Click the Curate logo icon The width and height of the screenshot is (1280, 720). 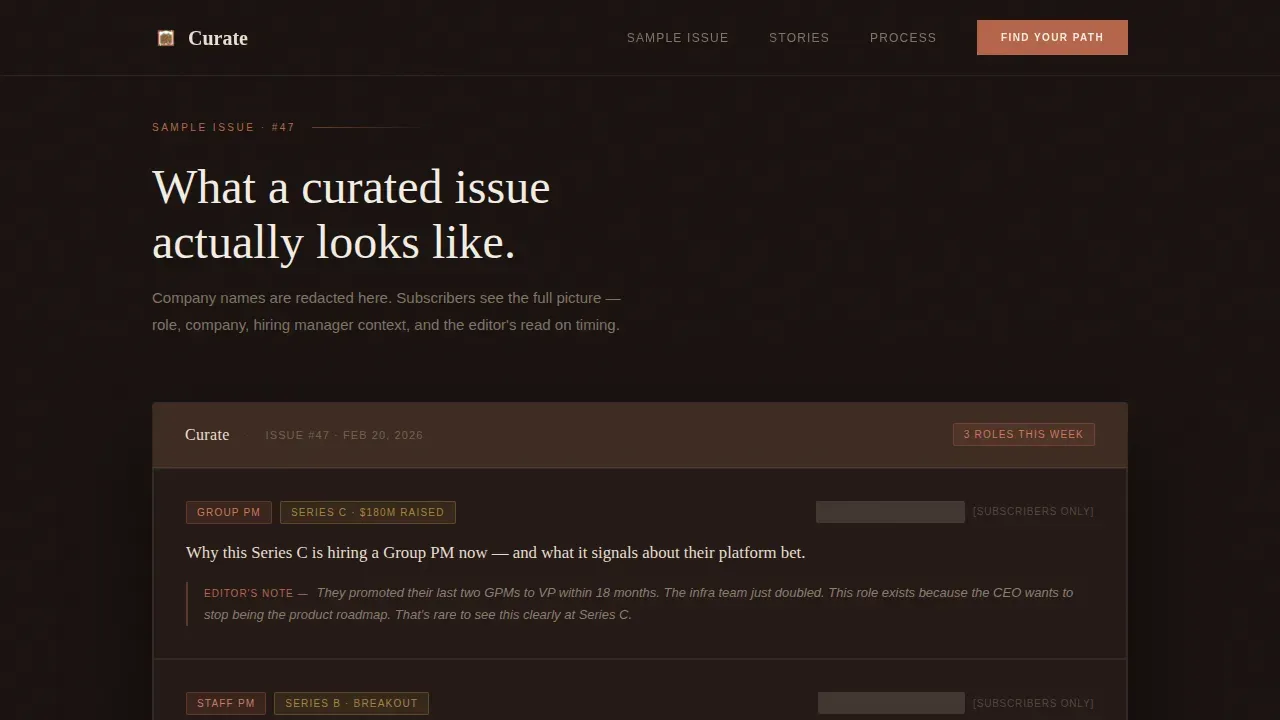click(x=166, y=38)
